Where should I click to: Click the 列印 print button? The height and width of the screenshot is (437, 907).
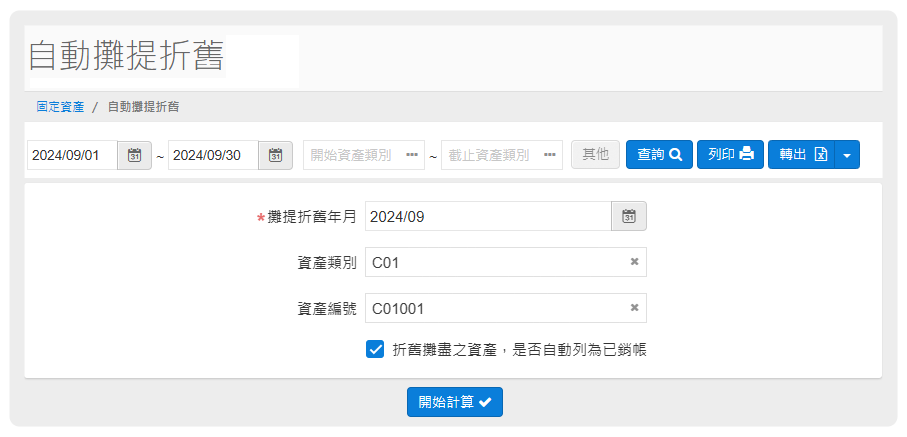(x=730, y=155)
